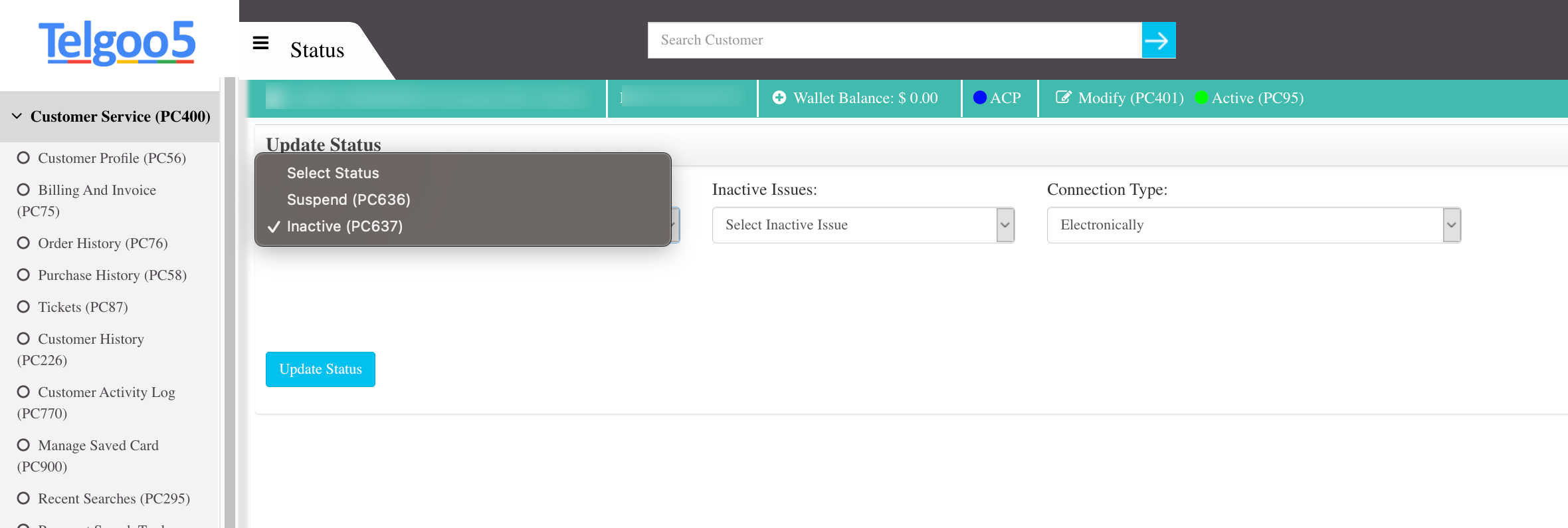The width and height of the screenshot is (1568, 528).
Task: Click the Wallet Balance plus icon
Action: [779, 98]
